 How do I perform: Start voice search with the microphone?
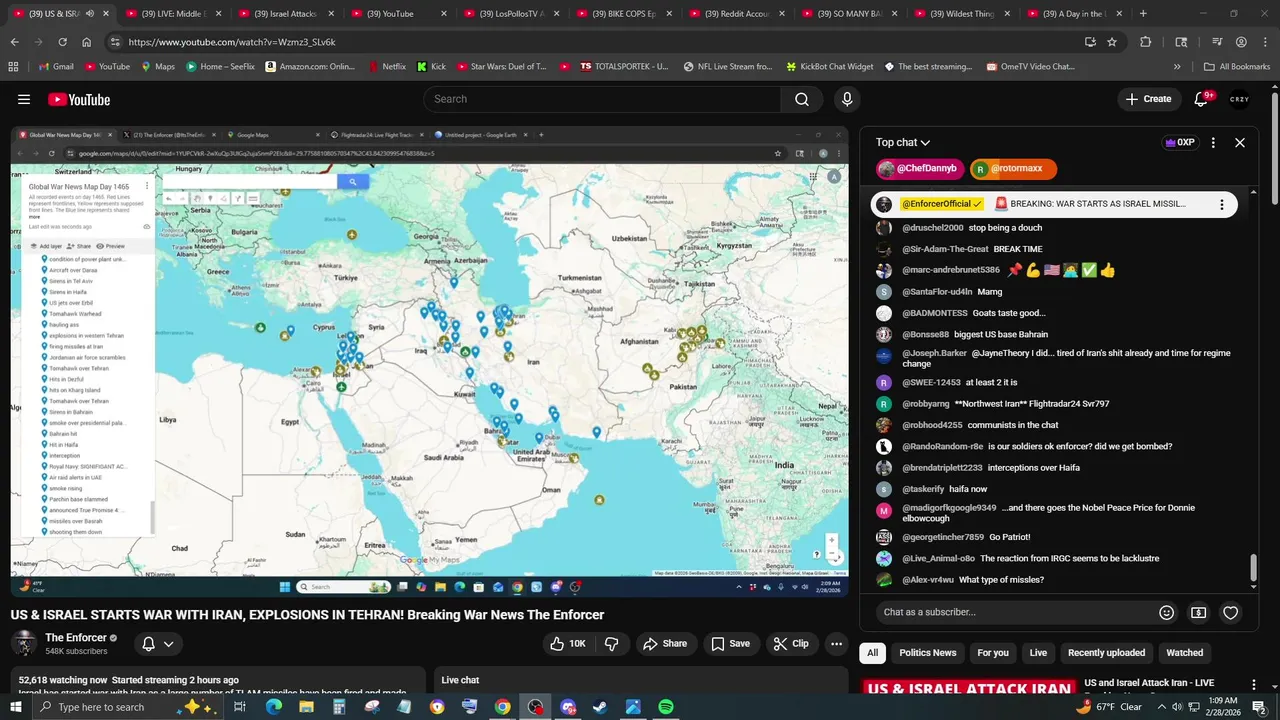pyautogui.click(x=847, y=99)
